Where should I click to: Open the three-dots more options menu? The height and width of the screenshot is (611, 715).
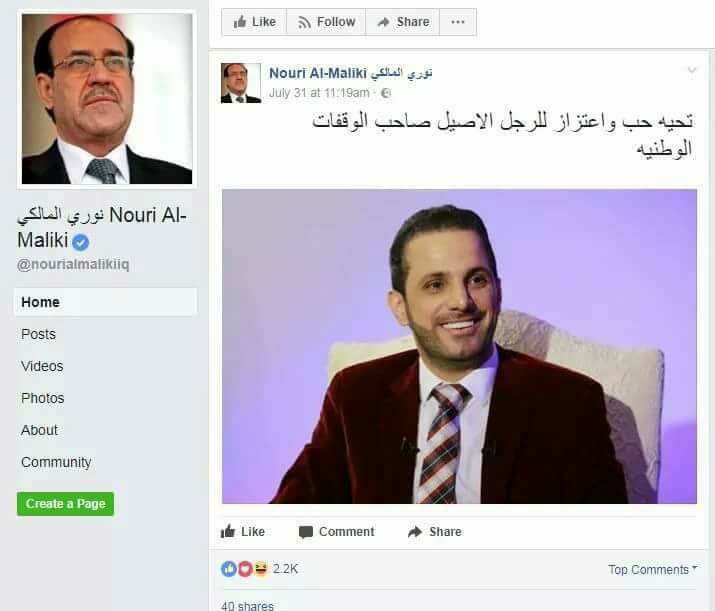(458, 22)
